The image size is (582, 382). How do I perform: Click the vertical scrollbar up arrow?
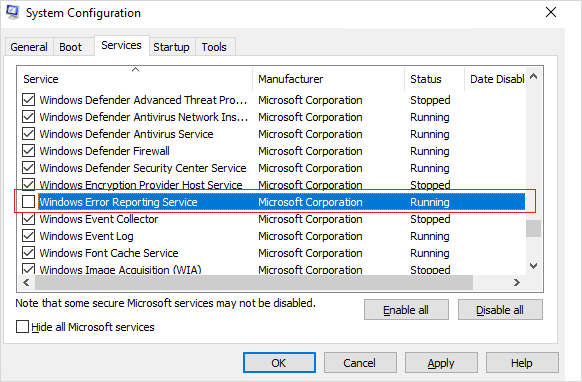coord(534,76)
